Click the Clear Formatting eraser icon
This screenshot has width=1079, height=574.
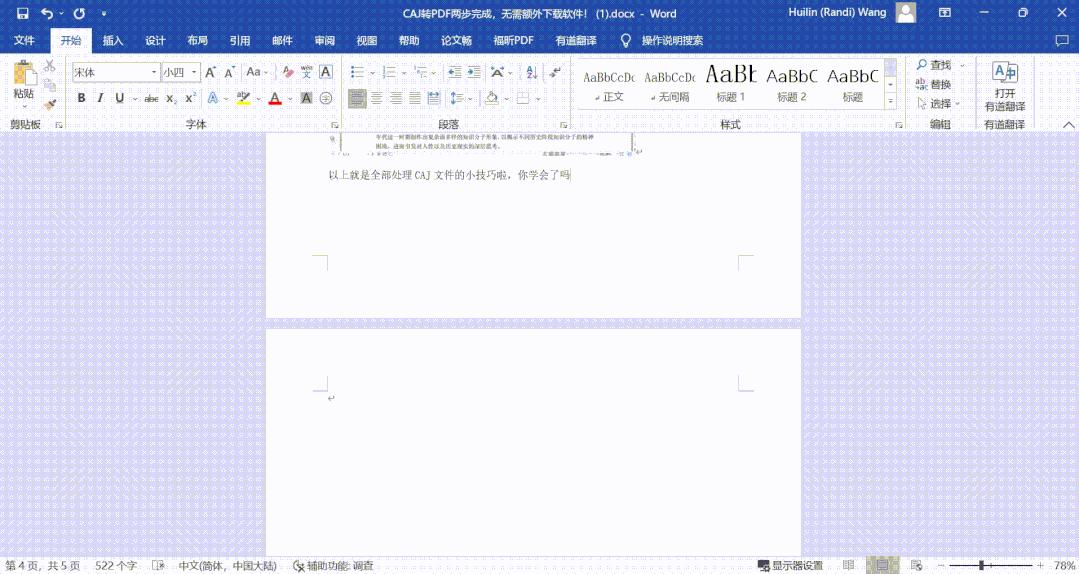pyautogui.click(x=288, y=72)
